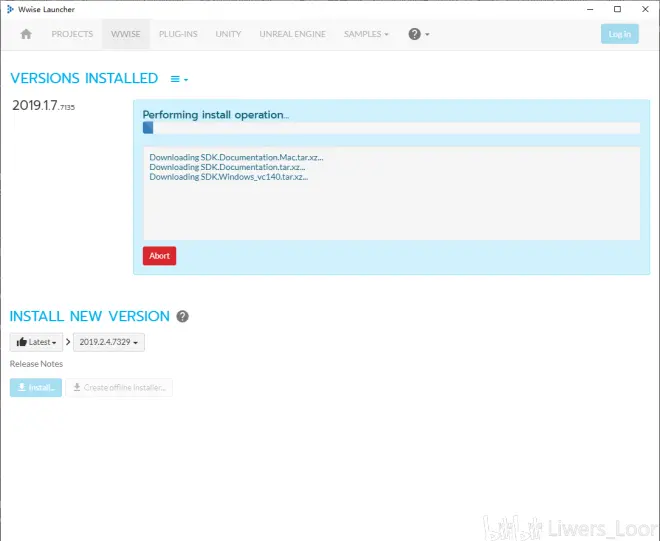Click Create offline installer... button

click(119, 387)
